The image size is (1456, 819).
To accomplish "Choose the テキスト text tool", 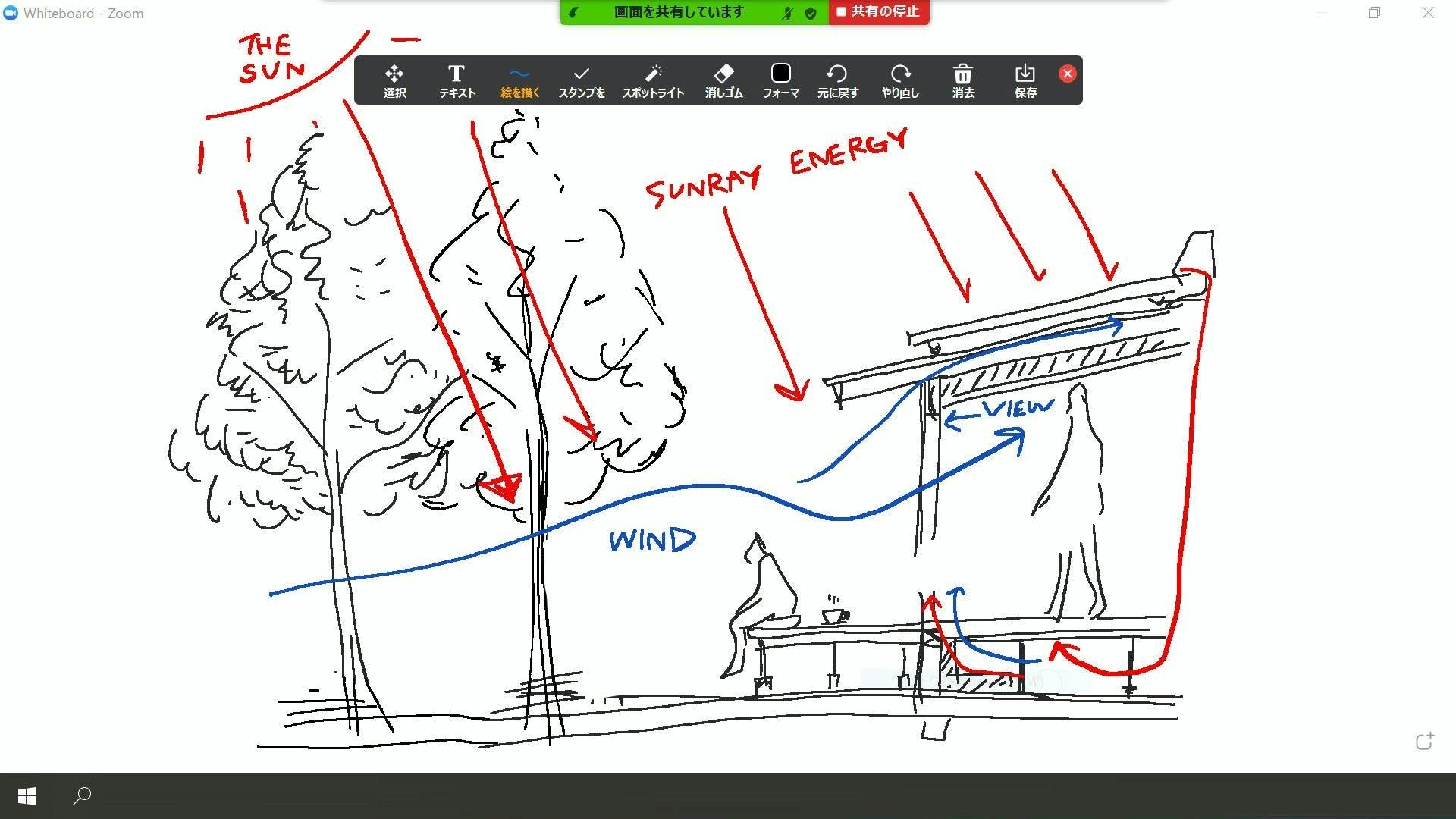I will pos(457,80).
